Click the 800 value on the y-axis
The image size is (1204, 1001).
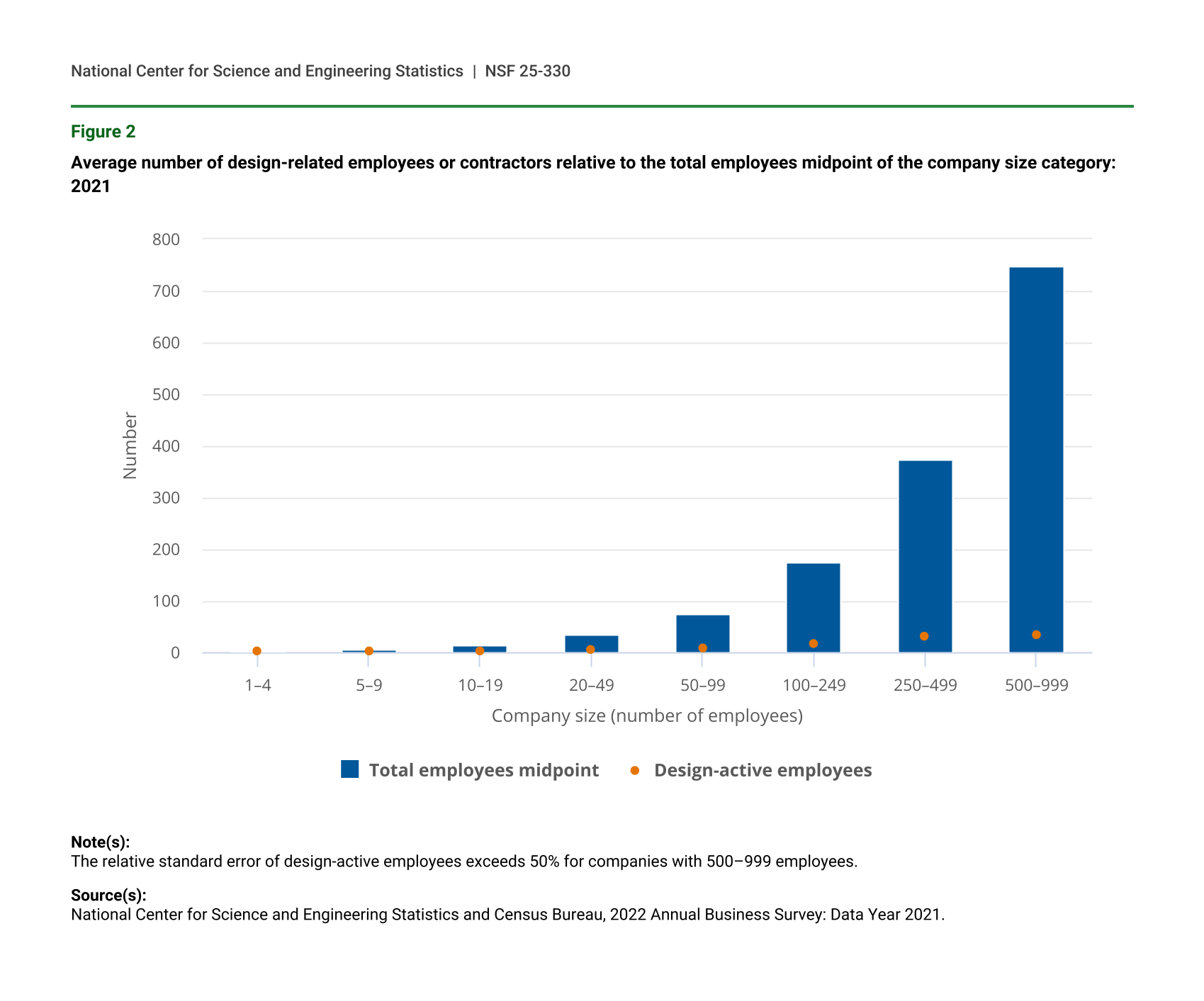click(x=167, y=239)
